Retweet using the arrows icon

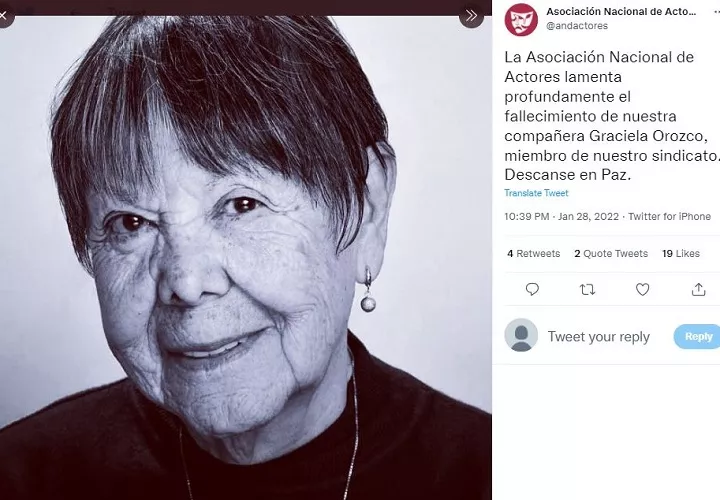[587, 289]
